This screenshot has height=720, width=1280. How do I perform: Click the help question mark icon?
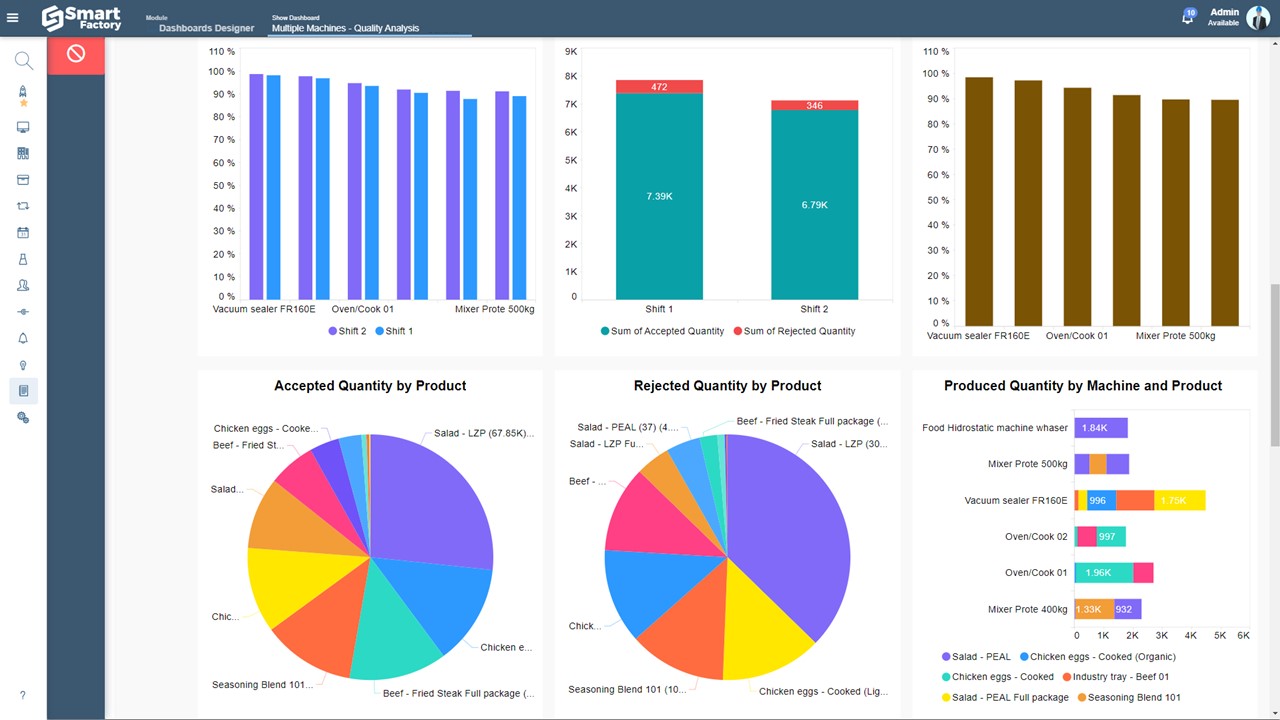(x=23, y=695)
